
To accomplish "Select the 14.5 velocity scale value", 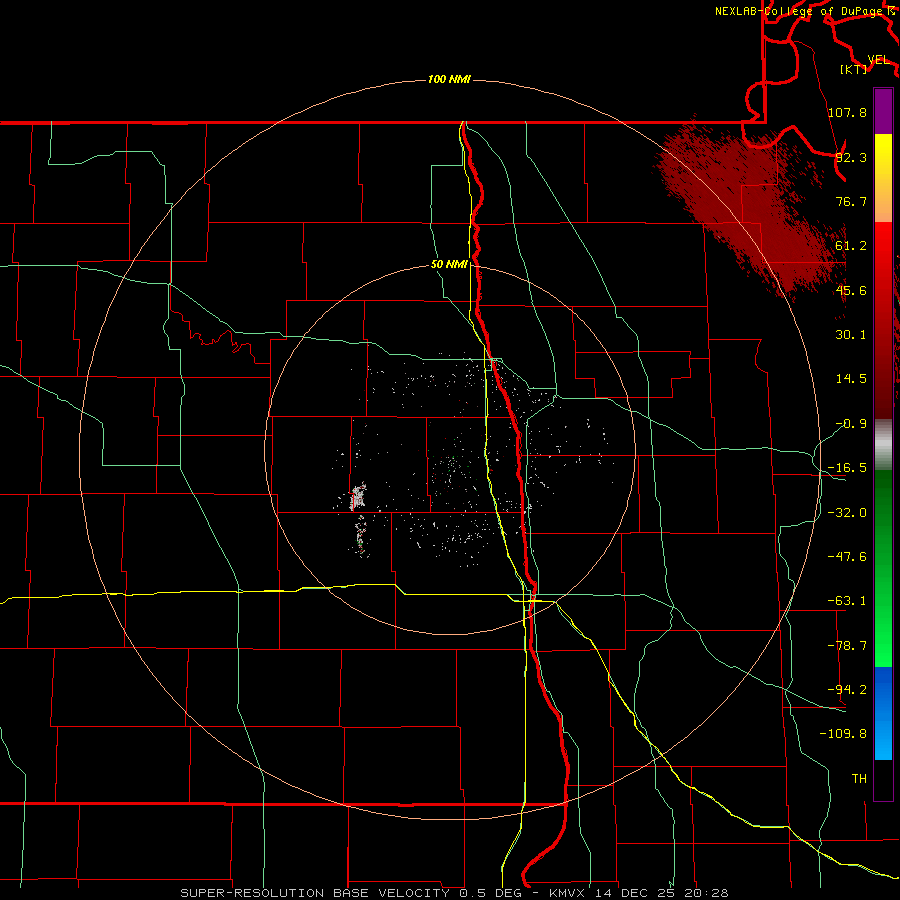I will click(851, 379).
